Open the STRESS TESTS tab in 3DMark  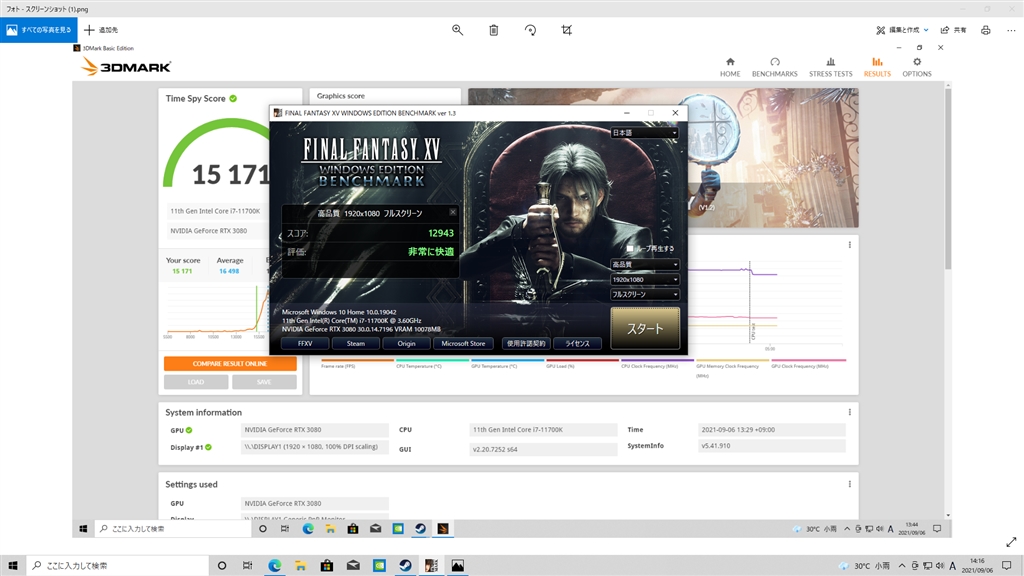click(831, 67)
